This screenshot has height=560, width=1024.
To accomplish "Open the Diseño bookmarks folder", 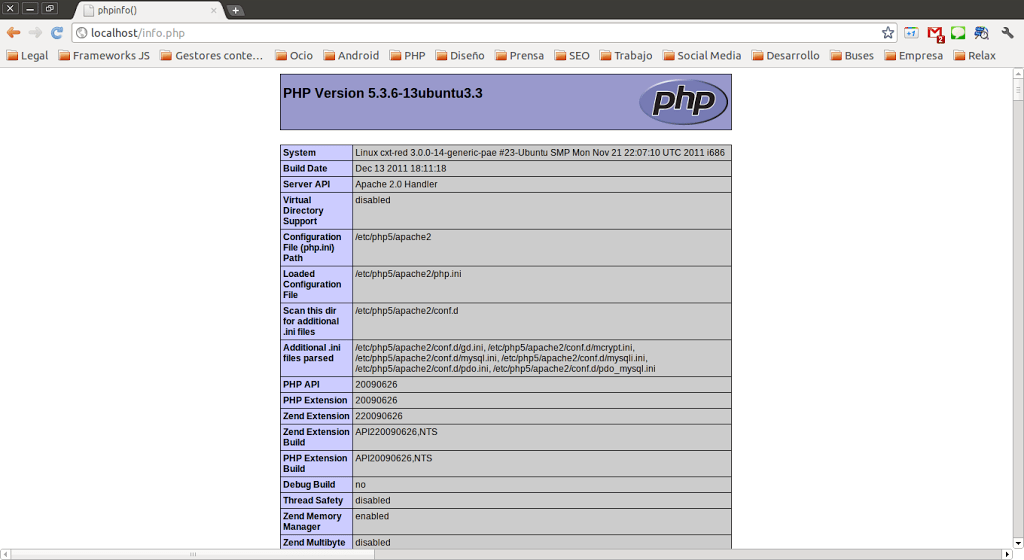I will coord(460,55).
